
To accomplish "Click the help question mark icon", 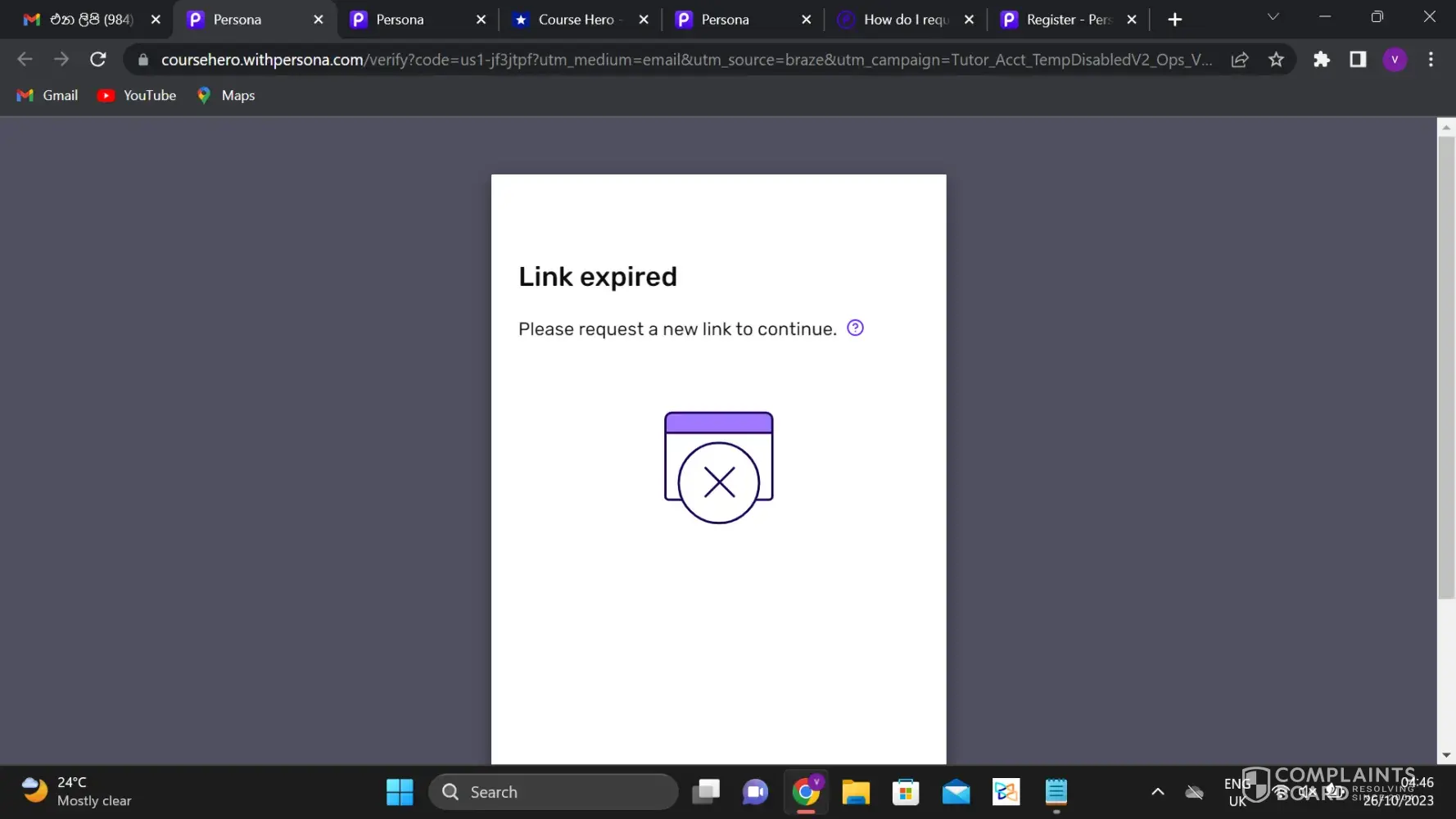I will (855, 328).
